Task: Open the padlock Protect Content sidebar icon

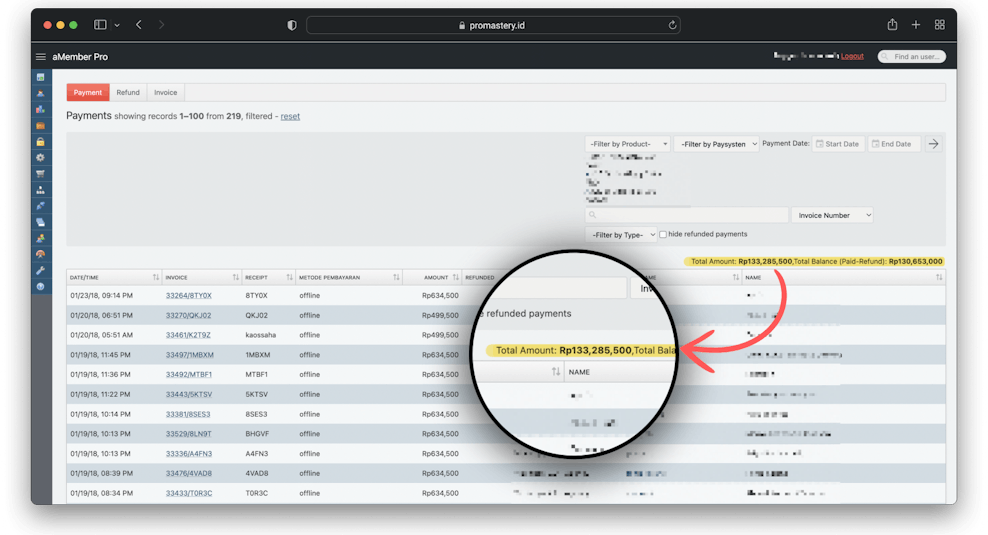Action: (40, 142)
